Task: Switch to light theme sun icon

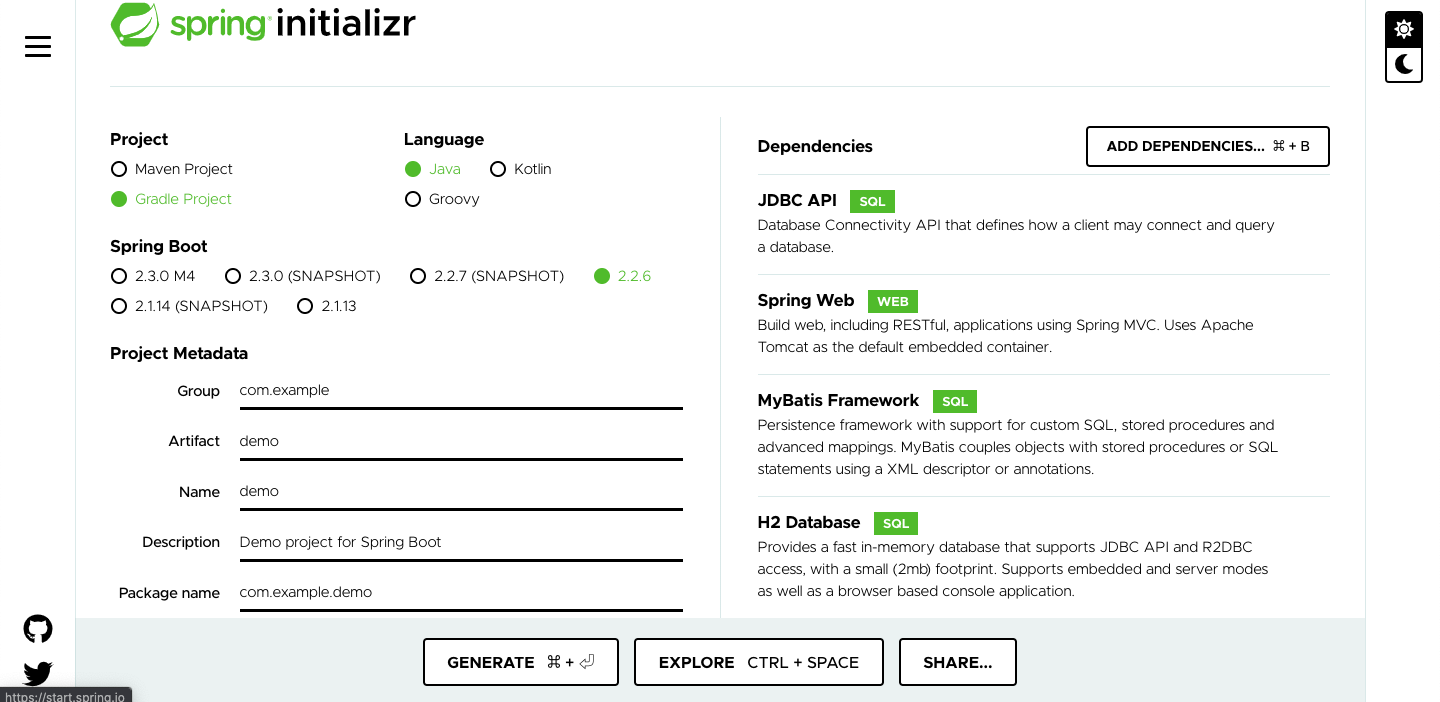Action: click(x=1404, y=29)
